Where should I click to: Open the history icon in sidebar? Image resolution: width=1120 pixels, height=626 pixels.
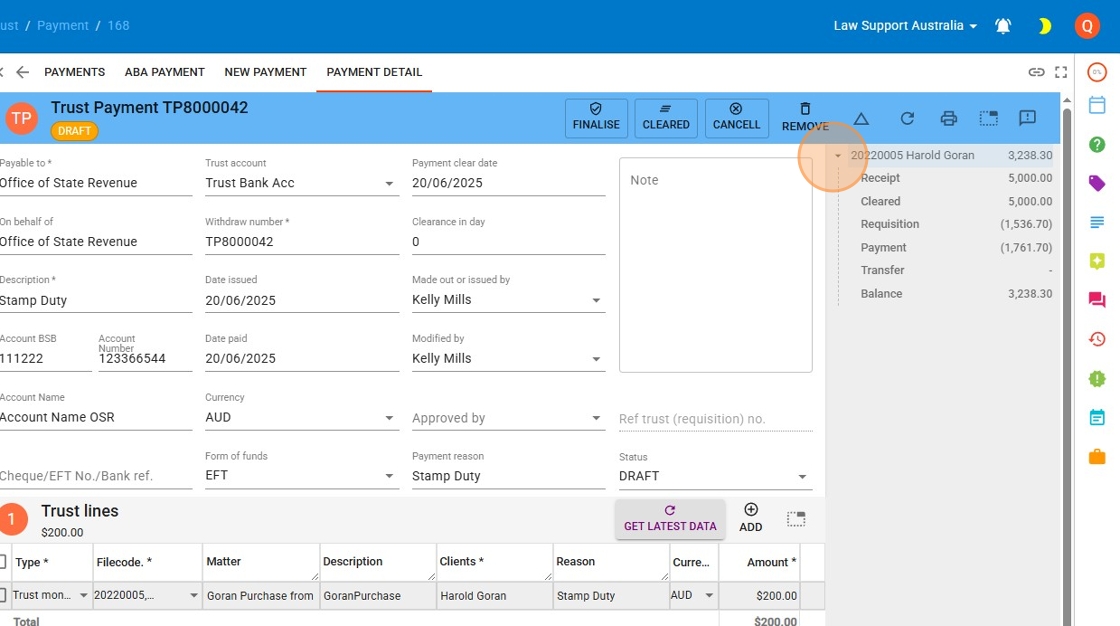click(x=1097, y=339)
